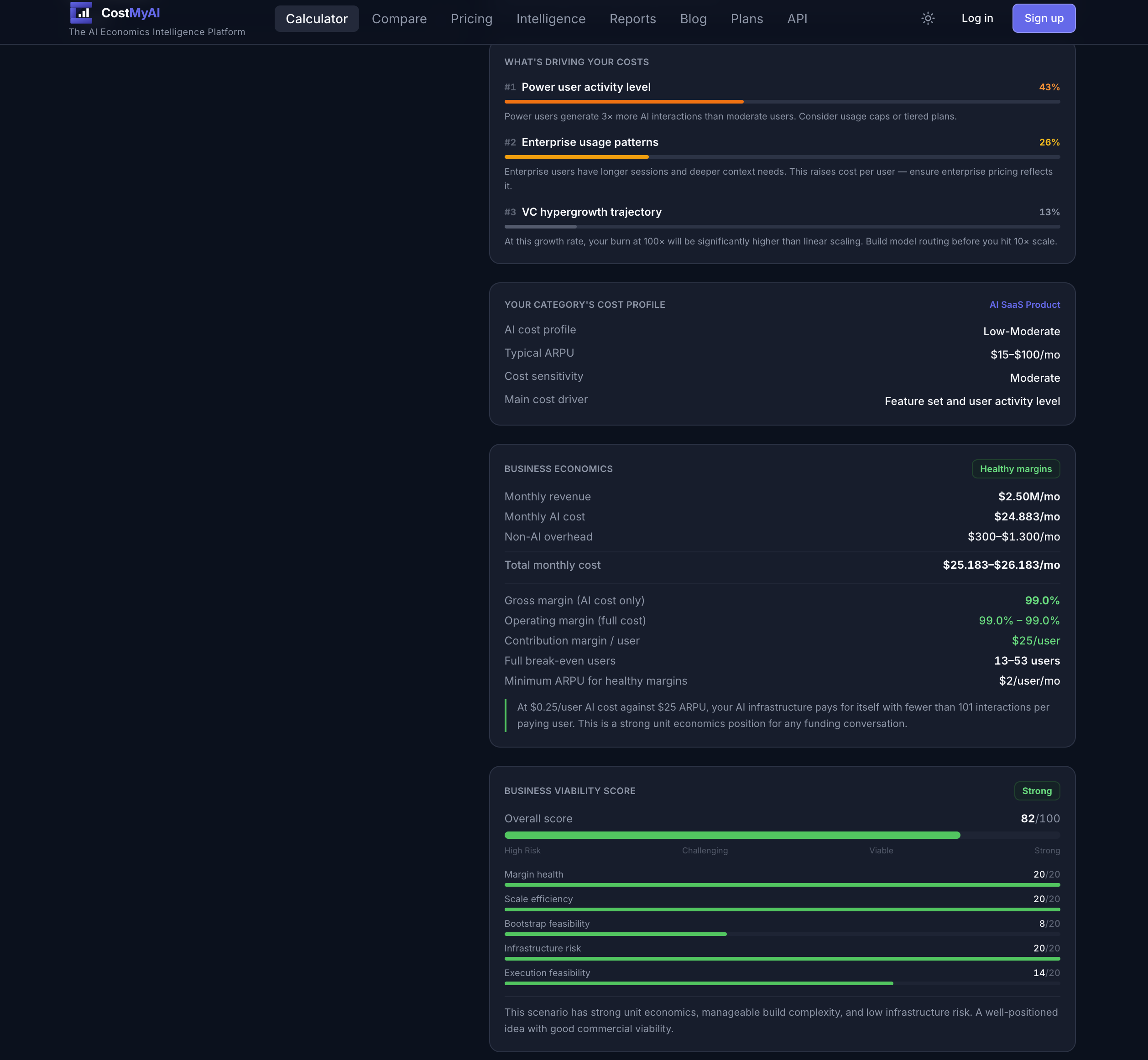Select the "VC hypergrowth trajectory" heading
This screenshot has height=1060, width=1148.
[x=591, y=212]
